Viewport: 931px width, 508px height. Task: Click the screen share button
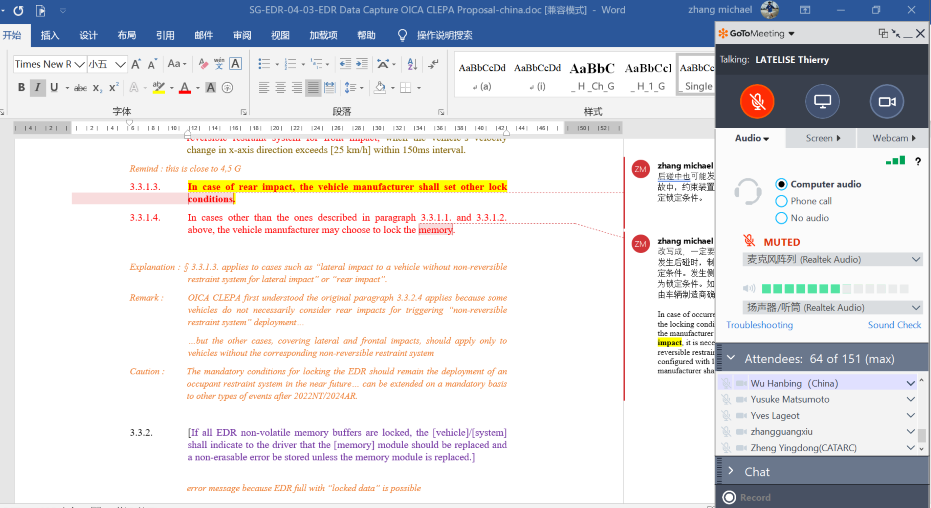click(822, 102)
